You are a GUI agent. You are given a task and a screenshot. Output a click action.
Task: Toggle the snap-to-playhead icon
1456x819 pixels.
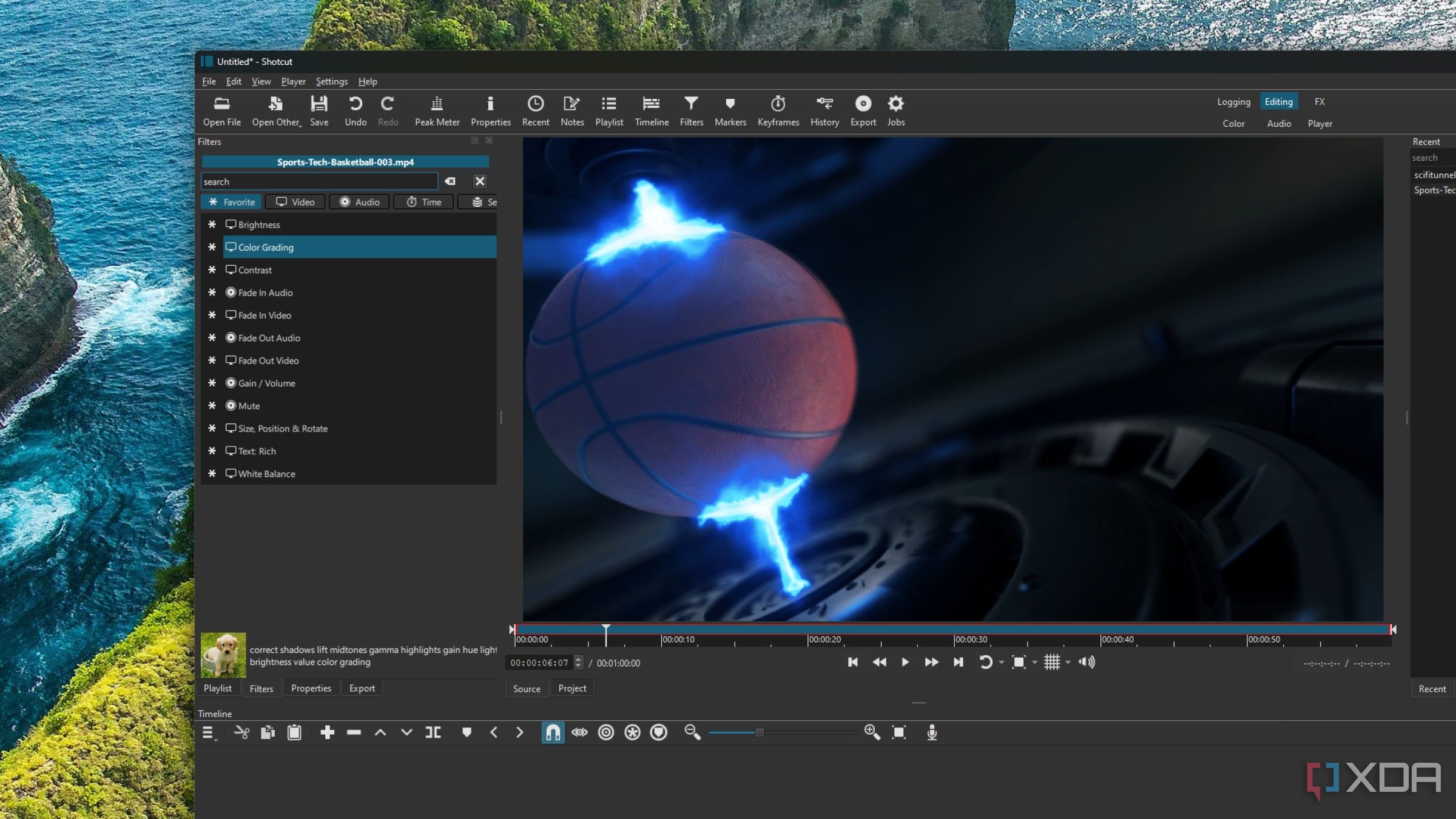pos(552,732)
